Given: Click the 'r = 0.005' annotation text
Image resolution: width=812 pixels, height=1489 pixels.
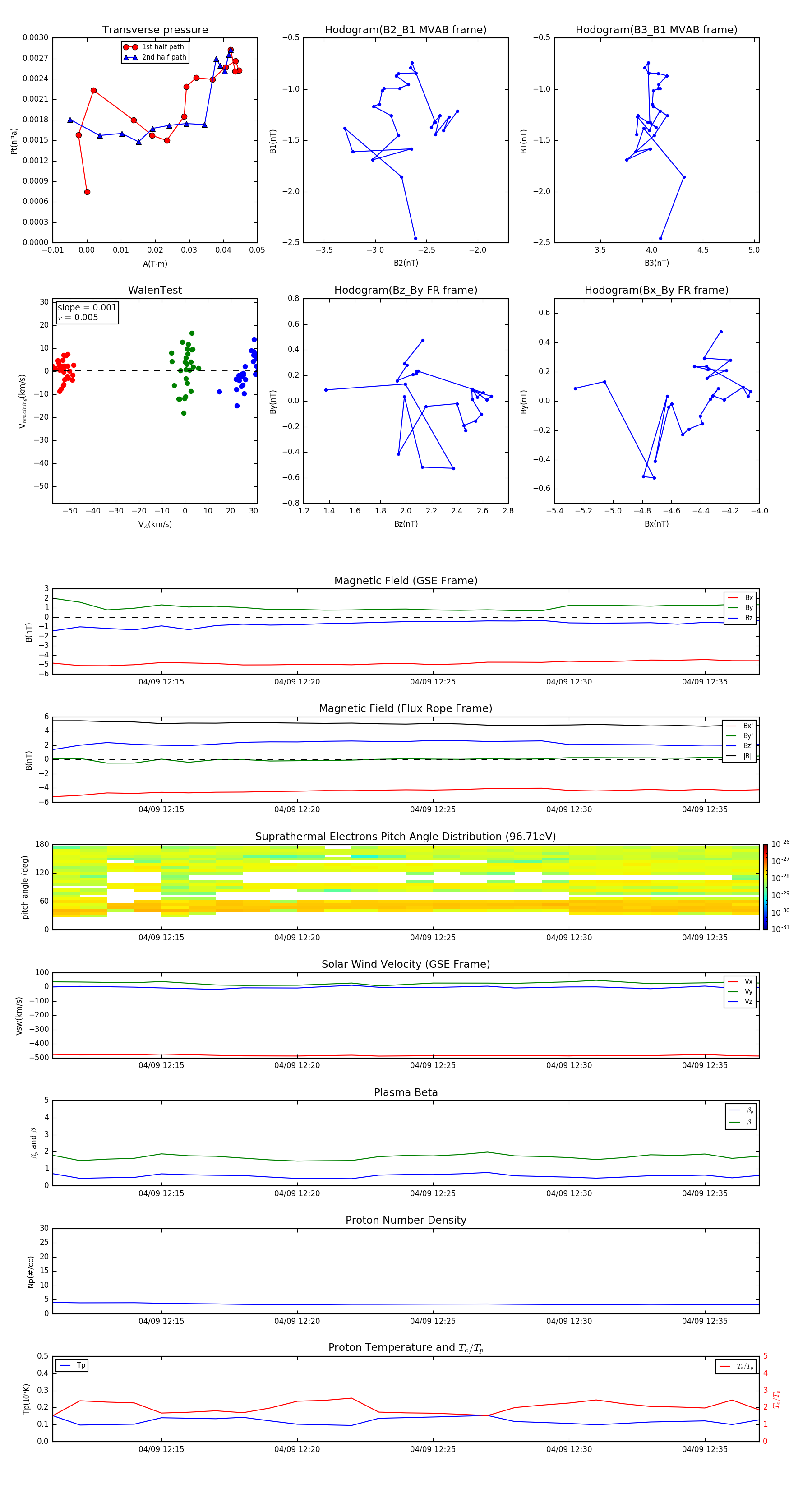Looking at the screenshot, I should pyautogui.click(x=78, y=317).
